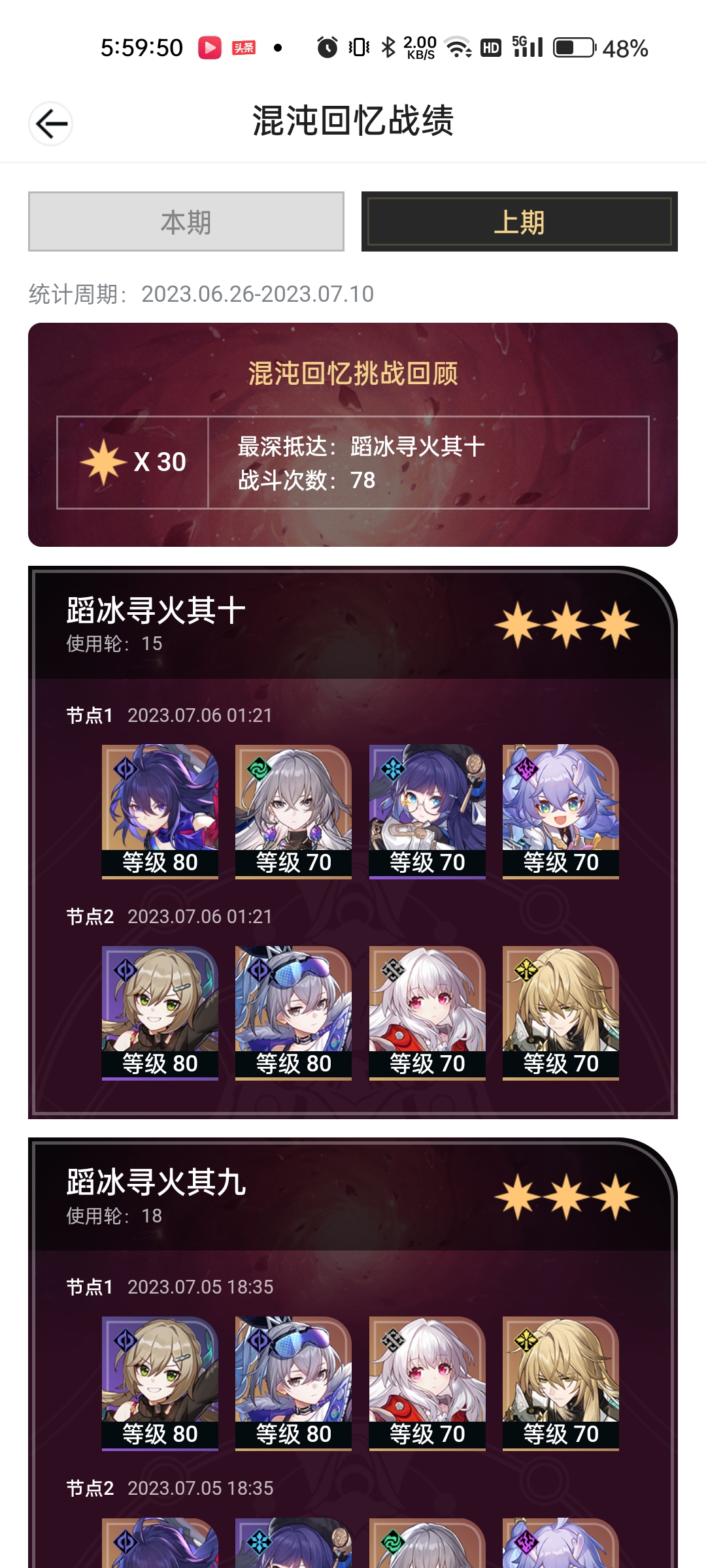Tap the star icon beside X 30
Screen dimensions: 706x1568
(103, 462)
